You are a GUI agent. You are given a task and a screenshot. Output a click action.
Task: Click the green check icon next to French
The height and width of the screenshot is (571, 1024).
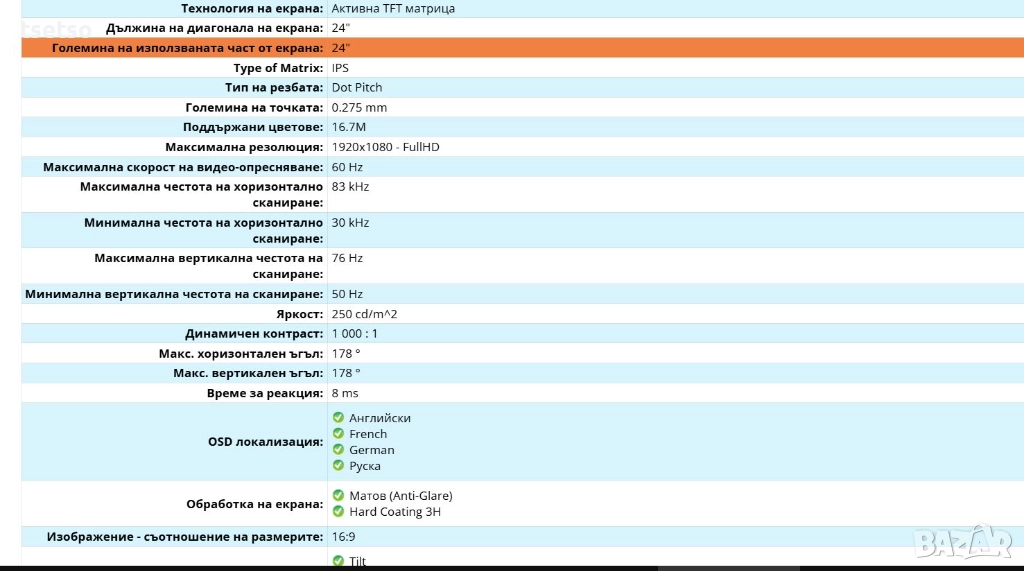point(338,434)
